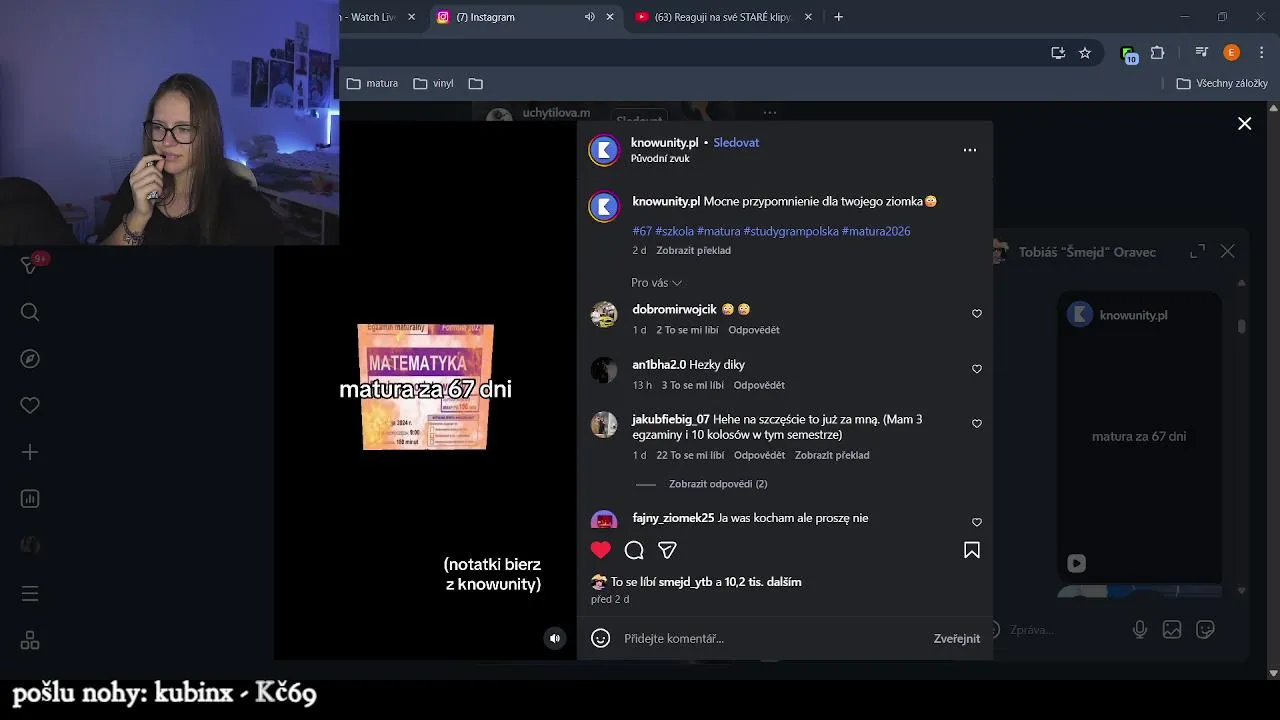Close the YouTube browser tab

point(808,17)
